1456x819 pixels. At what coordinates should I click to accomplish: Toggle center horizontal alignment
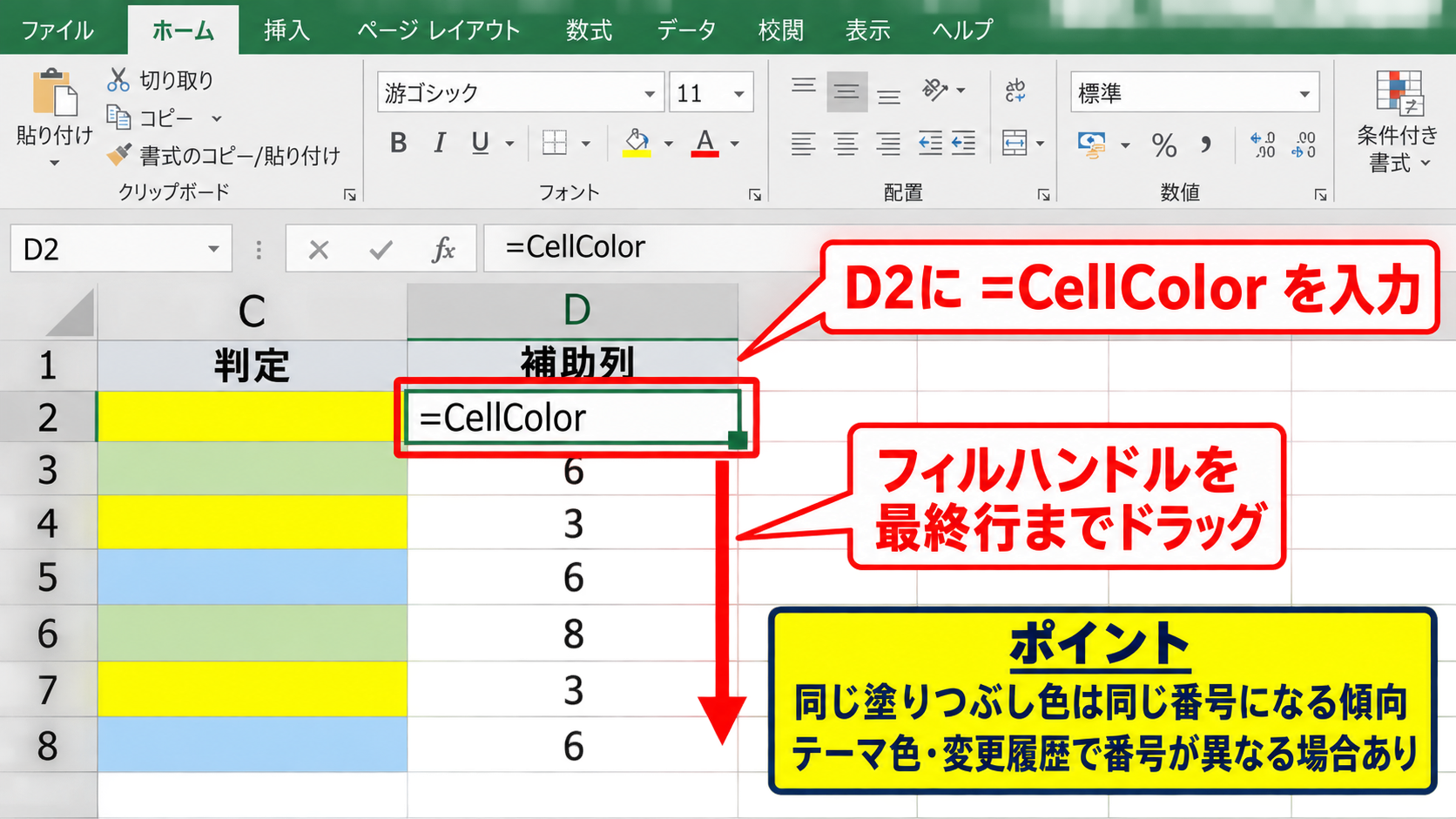click(x=846, y=143)
